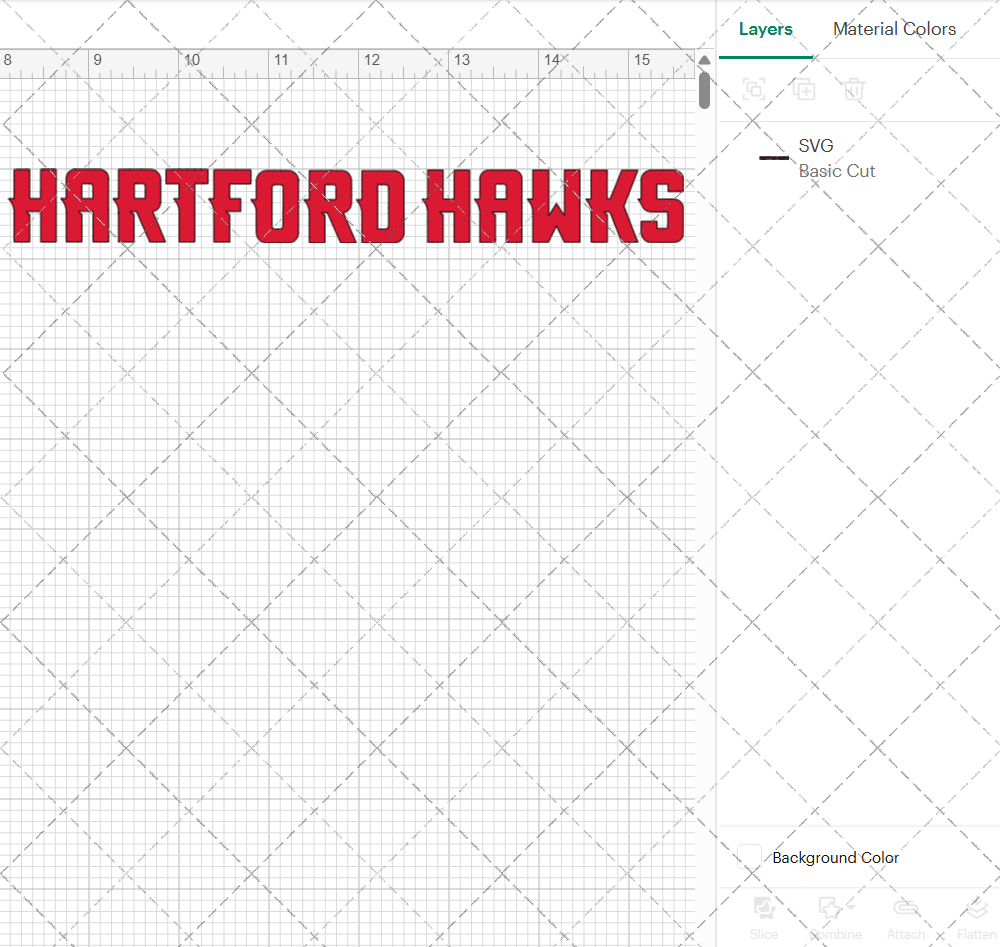Click the vertical canvas scrollbar handle
The image size is (1000, 947).
(704, 90)
